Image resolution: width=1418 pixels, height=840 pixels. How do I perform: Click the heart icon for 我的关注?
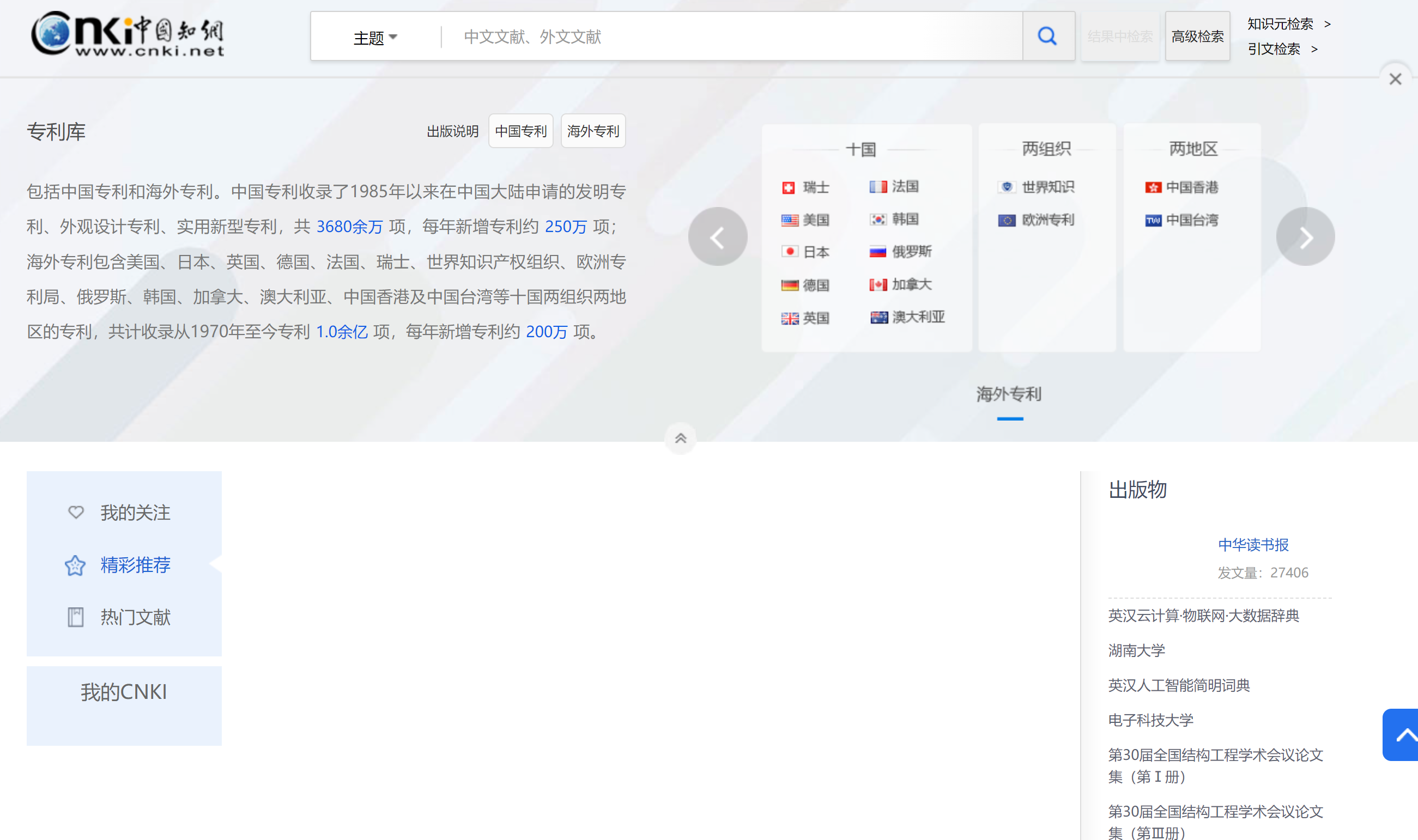(75, 512)
